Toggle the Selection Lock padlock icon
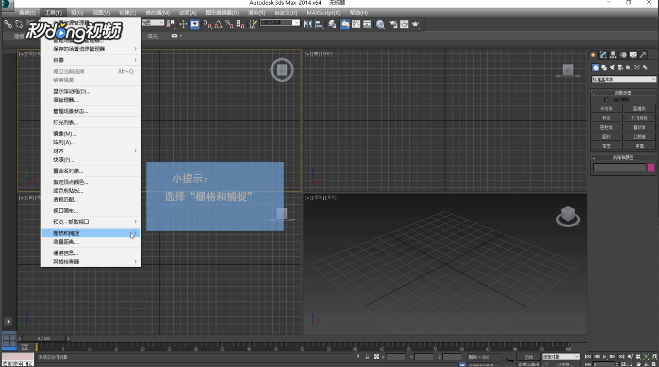The image size is (659, 367). 367,356
